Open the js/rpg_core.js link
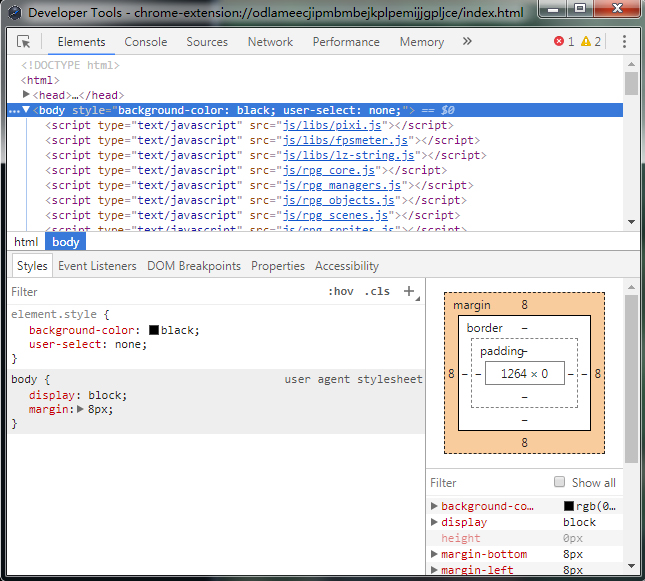645x581 pixels. tap(329, 170)
